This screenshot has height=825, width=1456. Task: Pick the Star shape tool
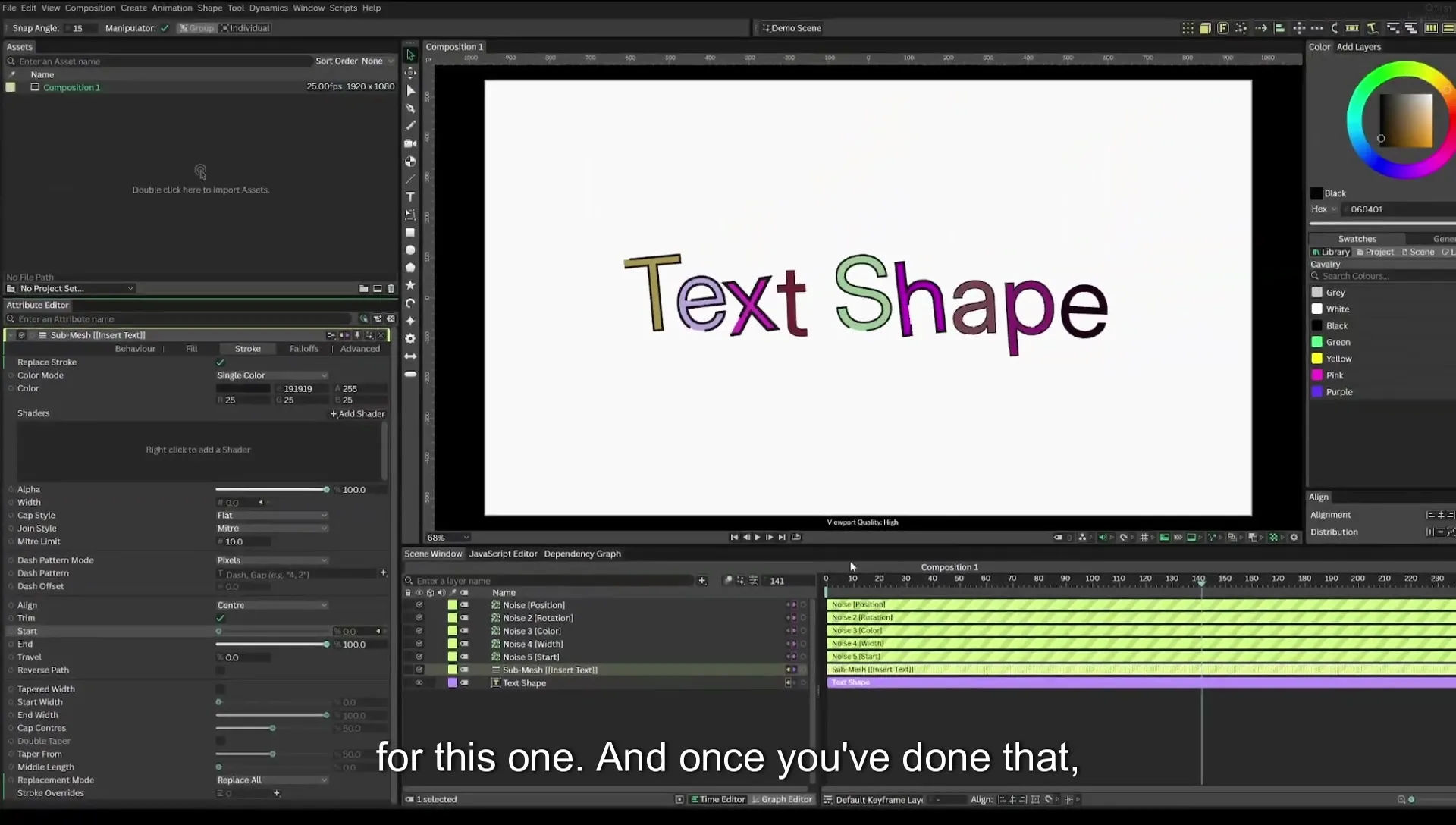410,285
